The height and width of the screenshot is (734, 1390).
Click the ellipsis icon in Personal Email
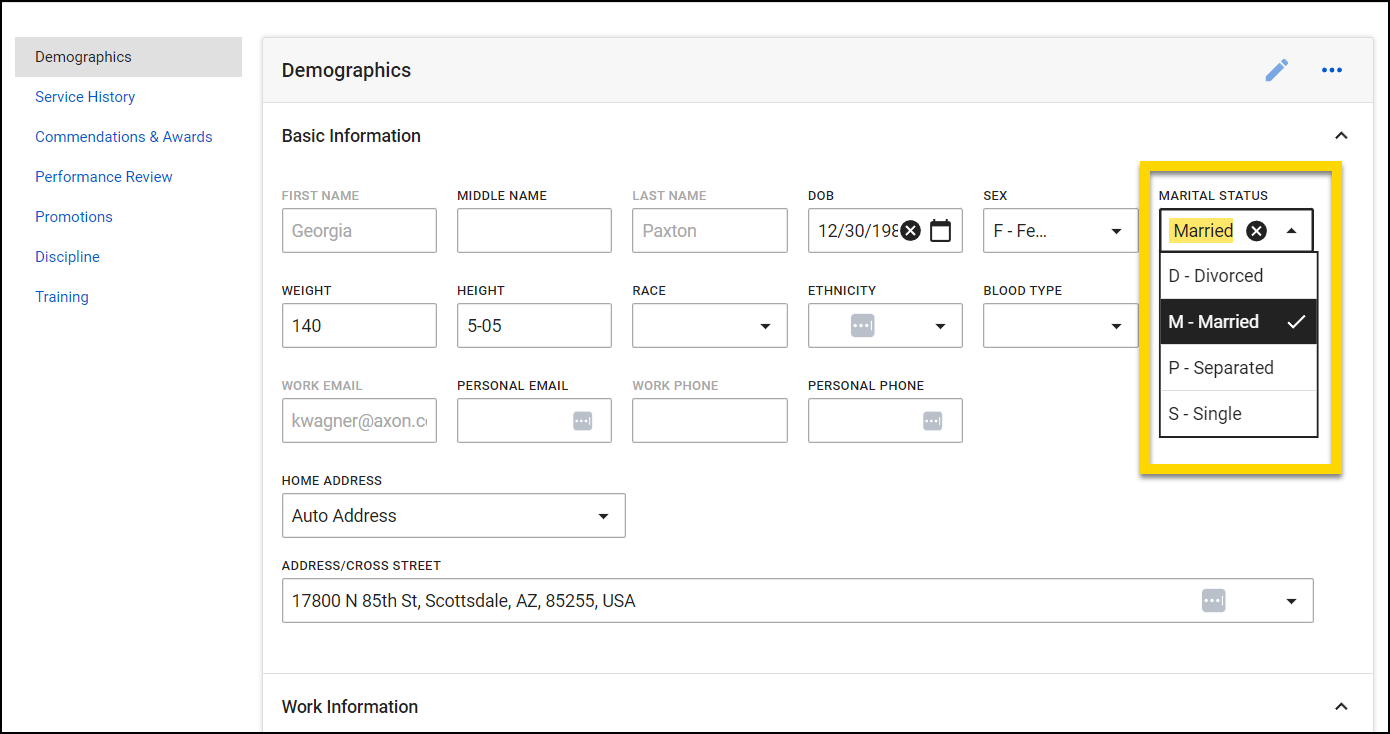[583, 420]
